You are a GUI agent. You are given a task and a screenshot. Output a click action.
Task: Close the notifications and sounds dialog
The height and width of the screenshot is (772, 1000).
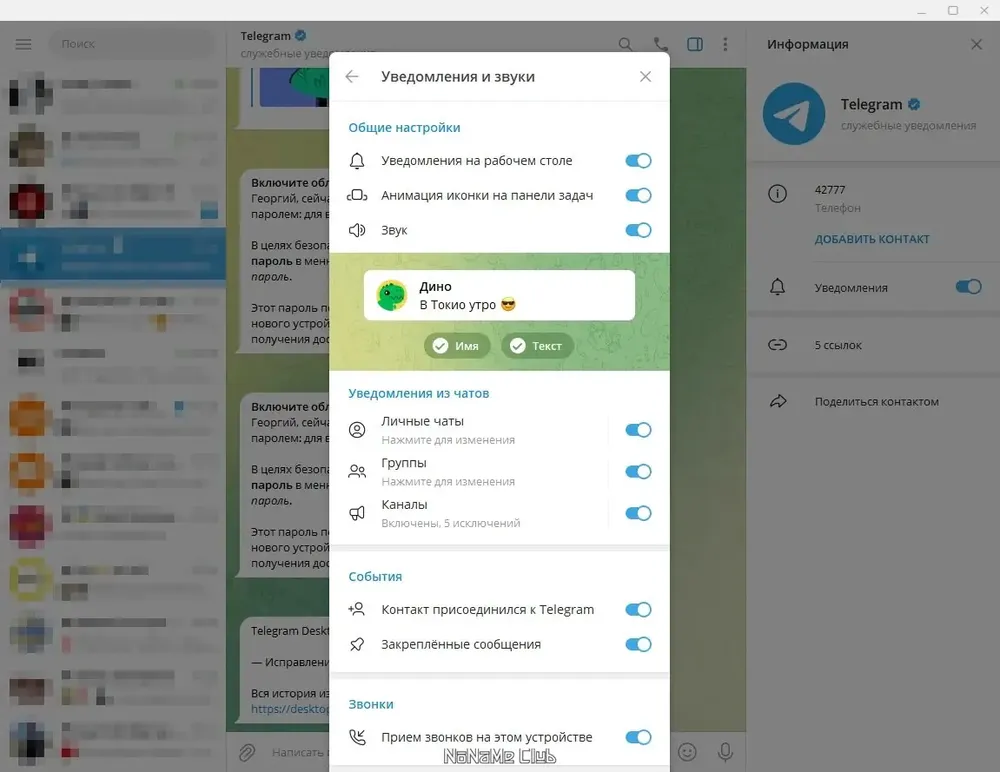point(645,77)
